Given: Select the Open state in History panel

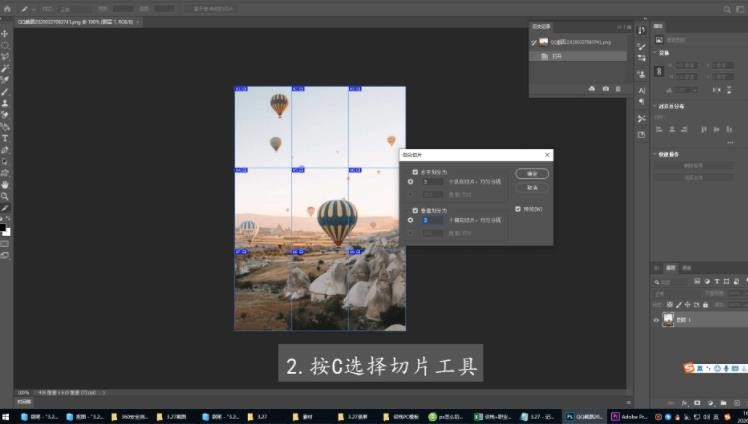Looking at the screenshot, I should pyautogui.click(x=578, y=56).
